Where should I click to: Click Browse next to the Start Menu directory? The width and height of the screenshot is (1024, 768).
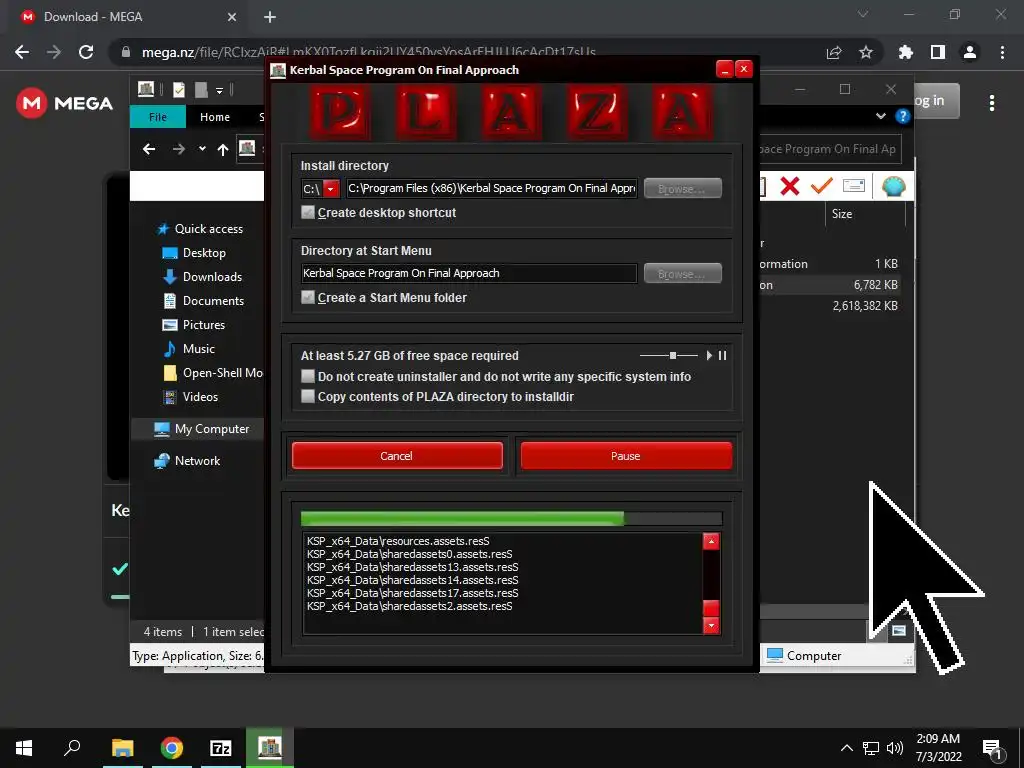[682, 273]
